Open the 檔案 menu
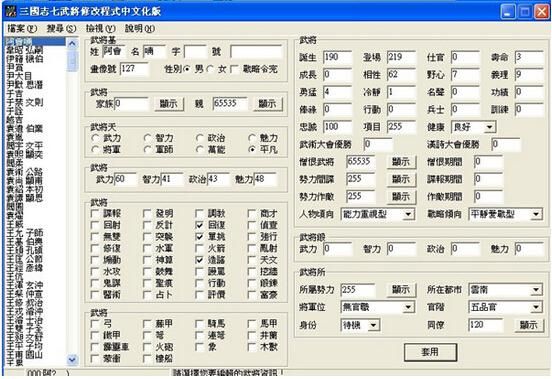The height and width of the screenshot is (379, 552). pos(22,29)
